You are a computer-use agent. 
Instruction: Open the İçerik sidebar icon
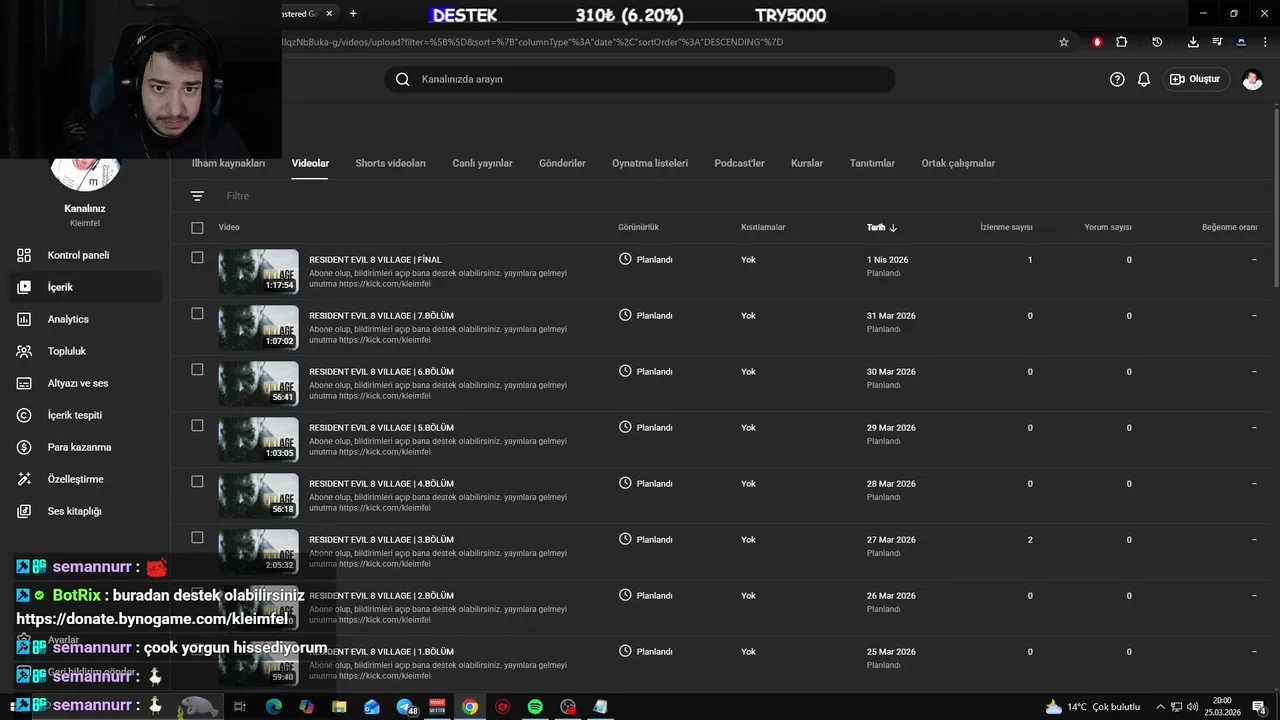(x=24, y=287)
